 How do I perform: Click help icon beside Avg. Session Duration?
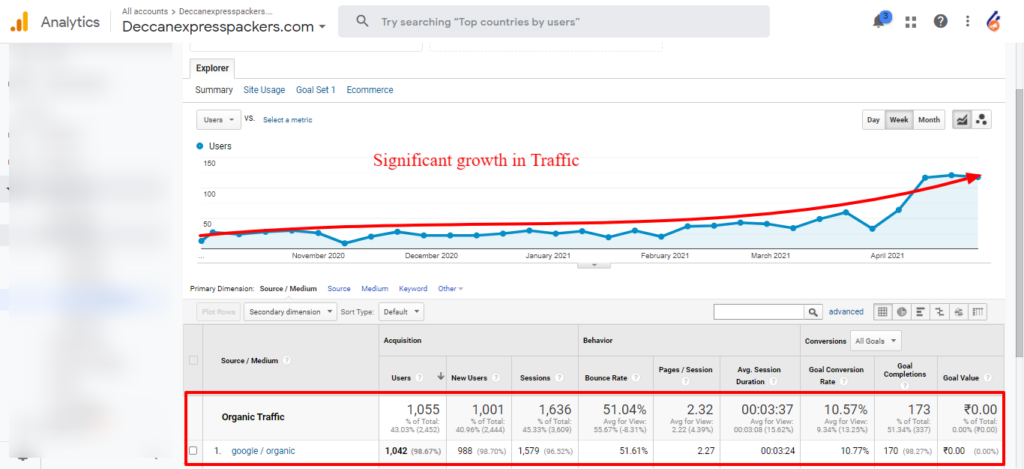tap(773, 381)
